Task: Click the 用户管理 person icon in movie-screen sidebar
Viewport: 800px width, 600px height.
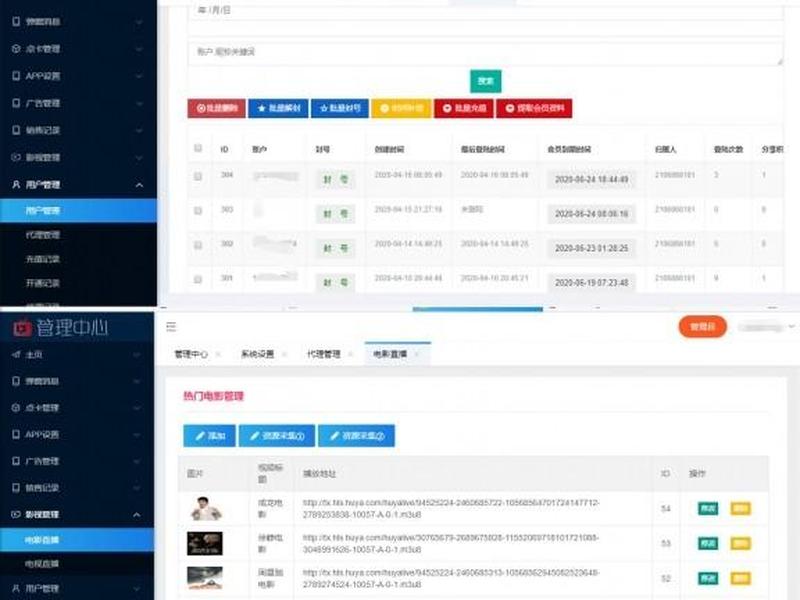Action: click(16, 588)
